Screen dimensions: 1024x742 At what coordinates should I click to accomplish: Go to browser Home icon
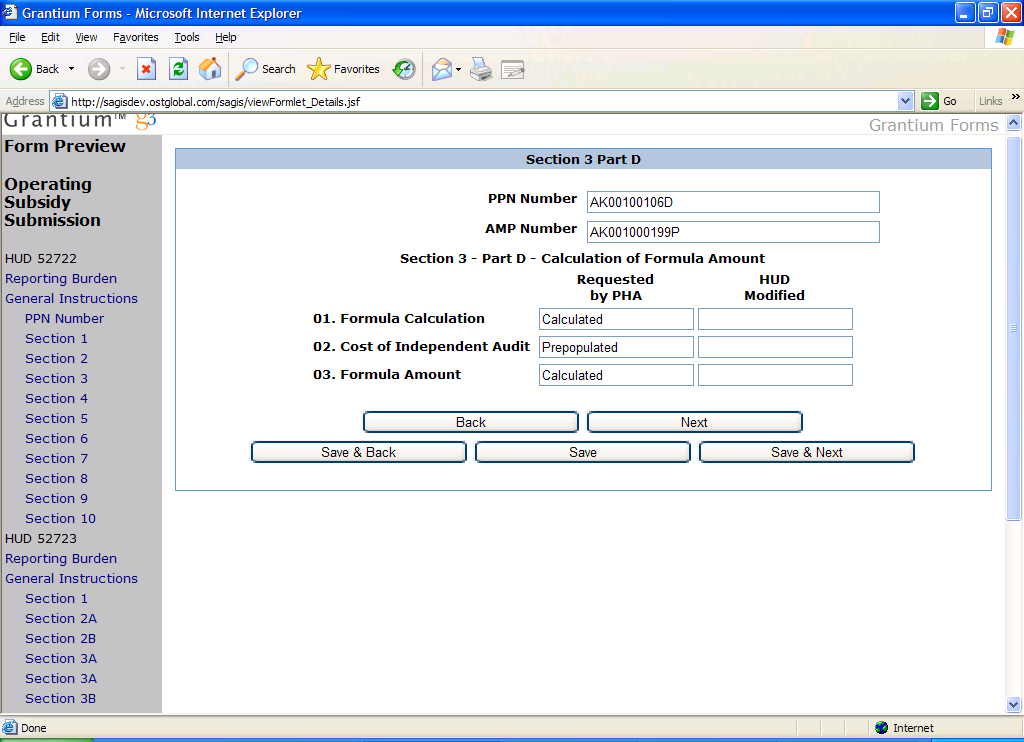pos(210,69)
